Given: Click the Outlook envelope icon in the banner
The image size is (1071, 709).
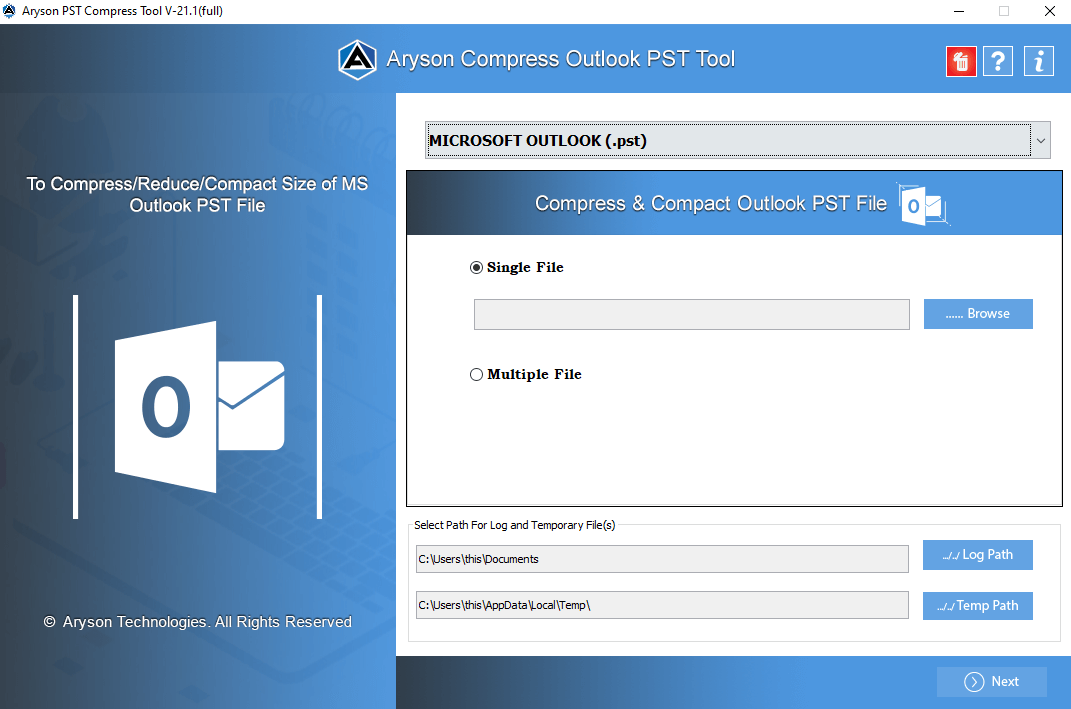Looking at the screenshot, I should point(925,205).
